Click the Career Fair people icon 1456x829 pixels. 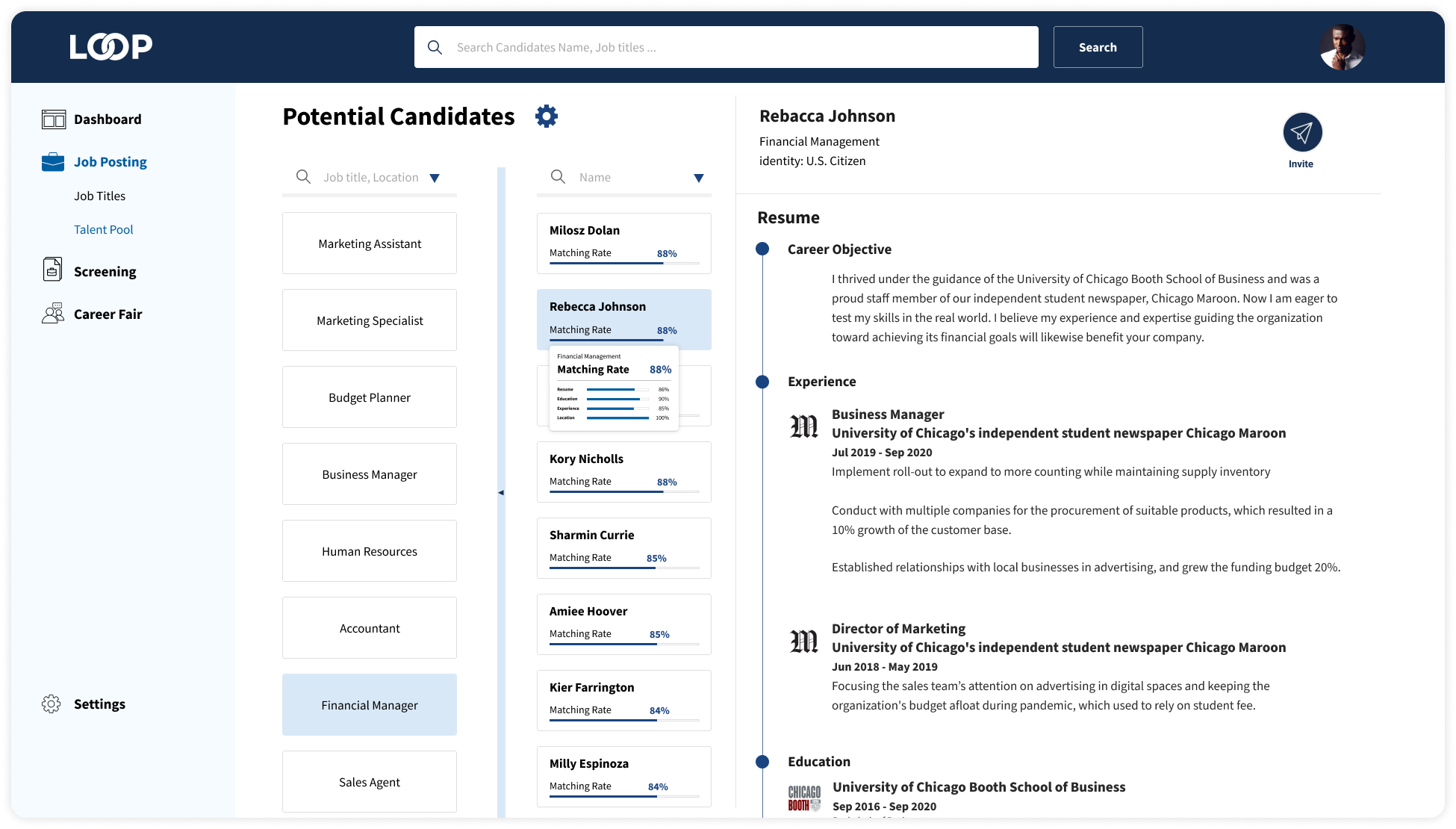click(53, 313)
